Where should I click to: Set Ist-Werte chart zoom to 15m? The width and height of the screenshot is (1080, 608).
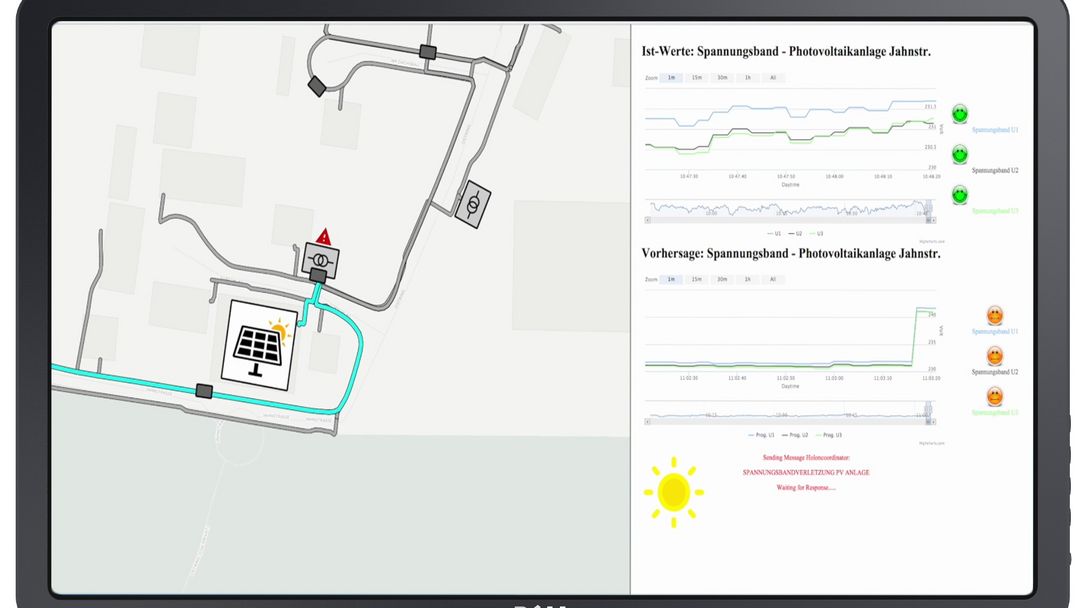[x=697, y=77]
